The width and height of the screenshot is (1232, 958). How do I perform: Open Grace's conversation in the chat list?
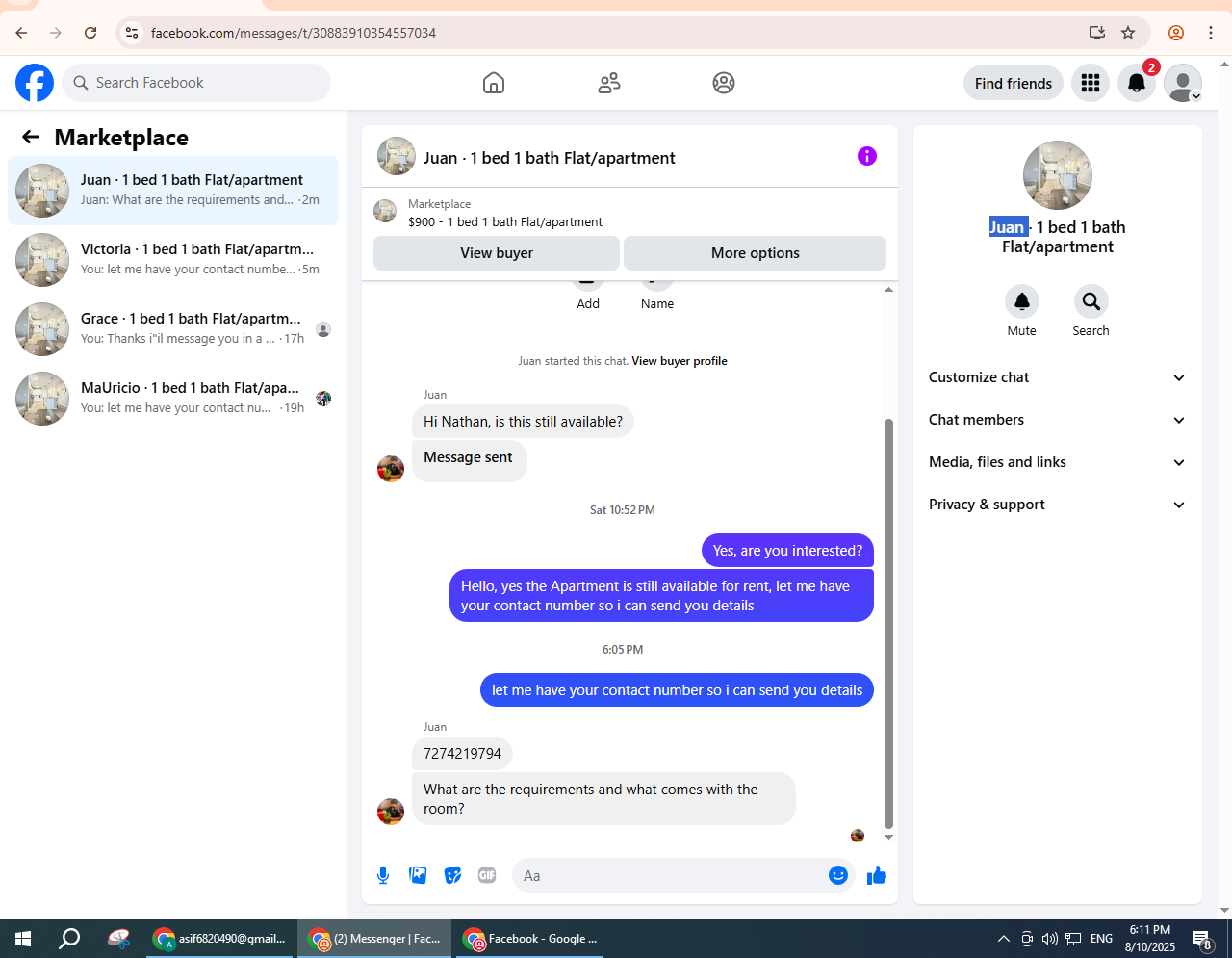point(173,329)
